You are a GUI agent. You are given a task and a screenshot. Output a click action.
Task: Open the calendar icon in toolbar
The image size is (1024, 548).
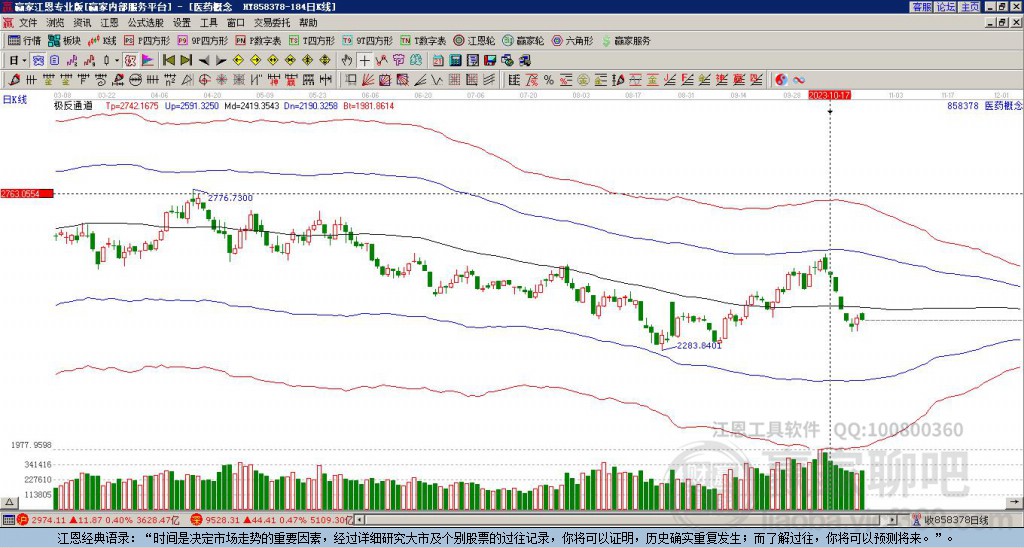[438, 60]
